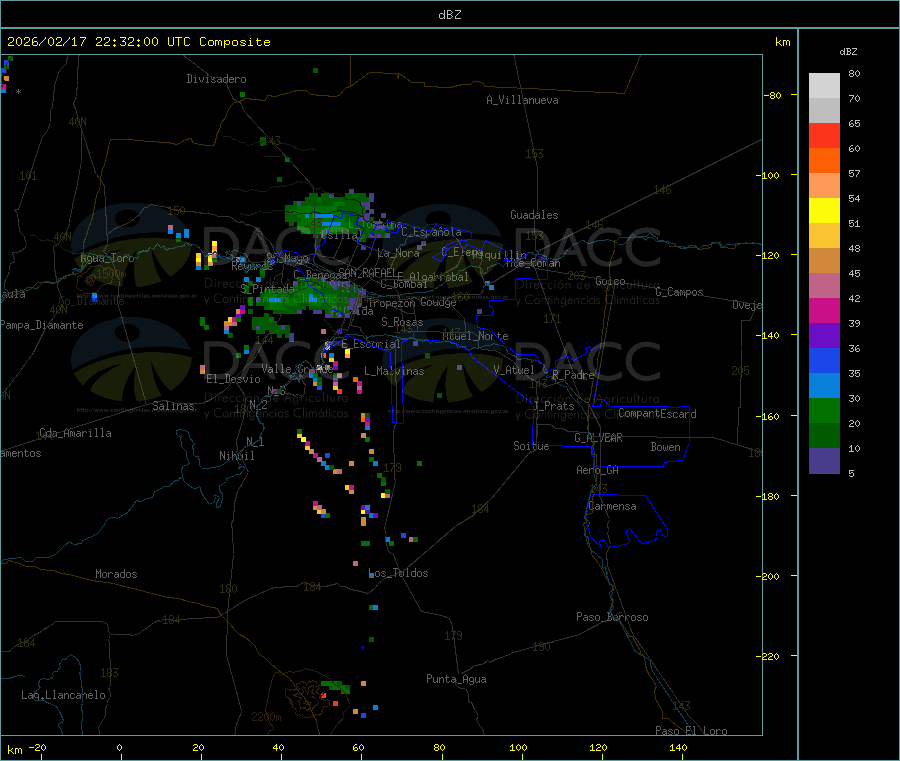This screenshot has width=900, height=761.
Task: Click the S_Rosas location label
Action: point(402,322)
